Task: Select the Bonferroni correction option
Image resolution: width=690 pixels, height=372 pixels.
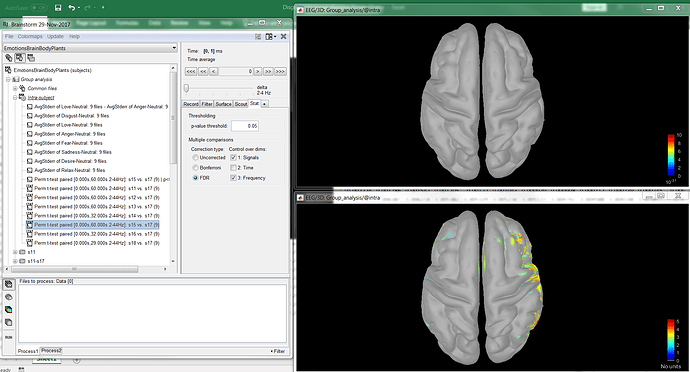Action: click(195, 168)
